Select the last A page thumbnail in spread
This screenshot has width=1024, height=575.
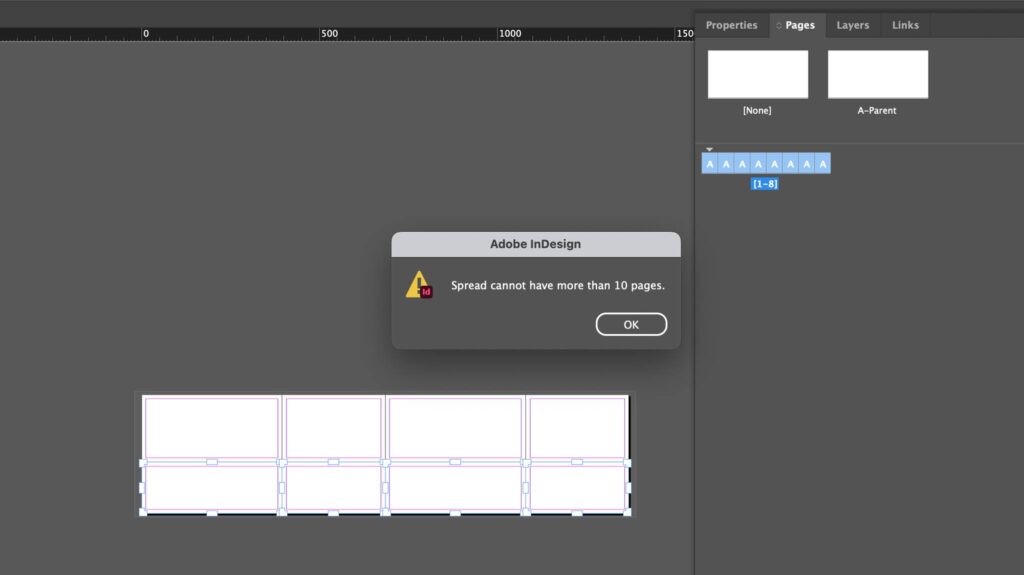click(x=823, y=163)
